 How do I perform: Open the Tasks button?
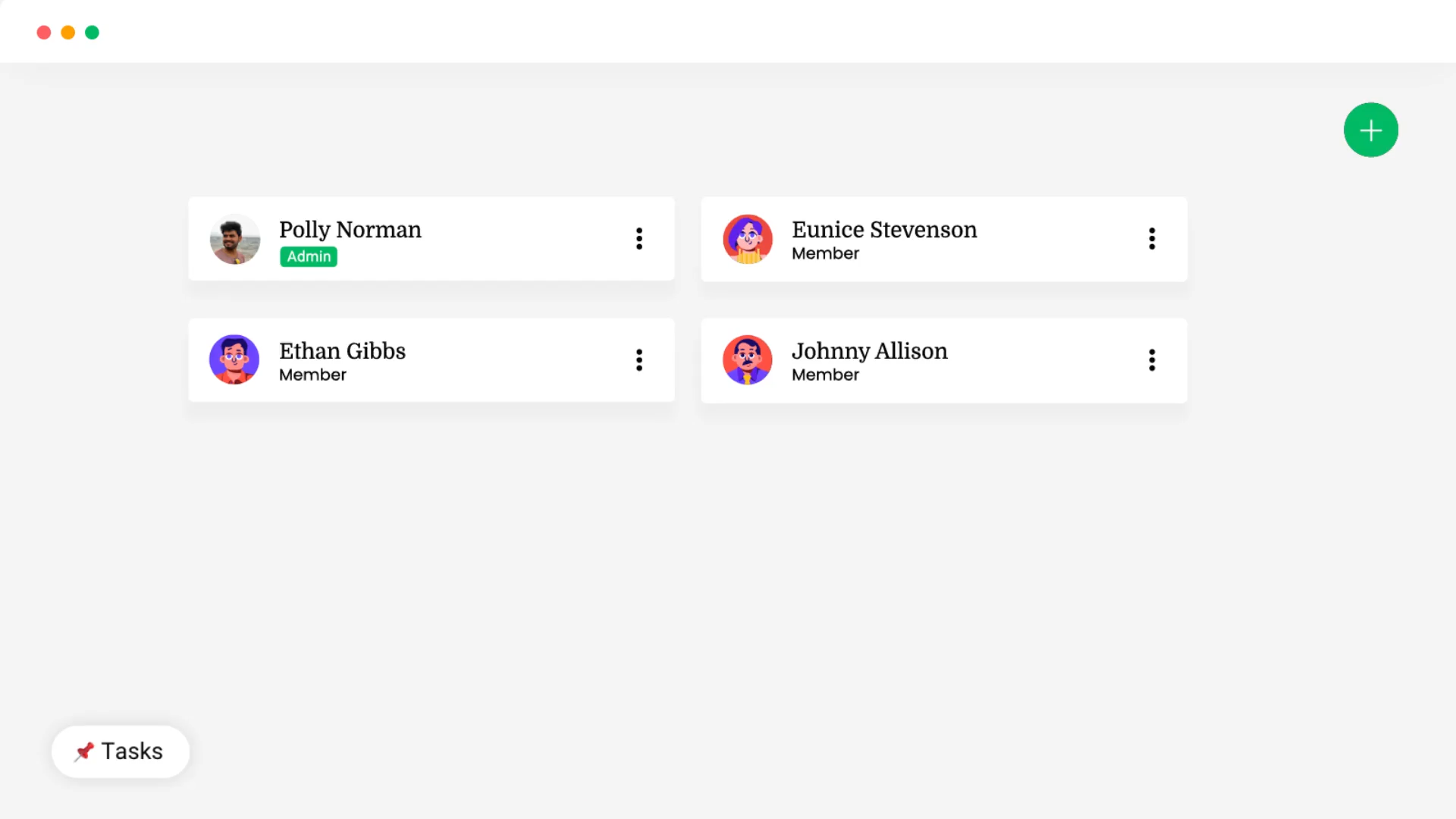(x=121, y=752)
